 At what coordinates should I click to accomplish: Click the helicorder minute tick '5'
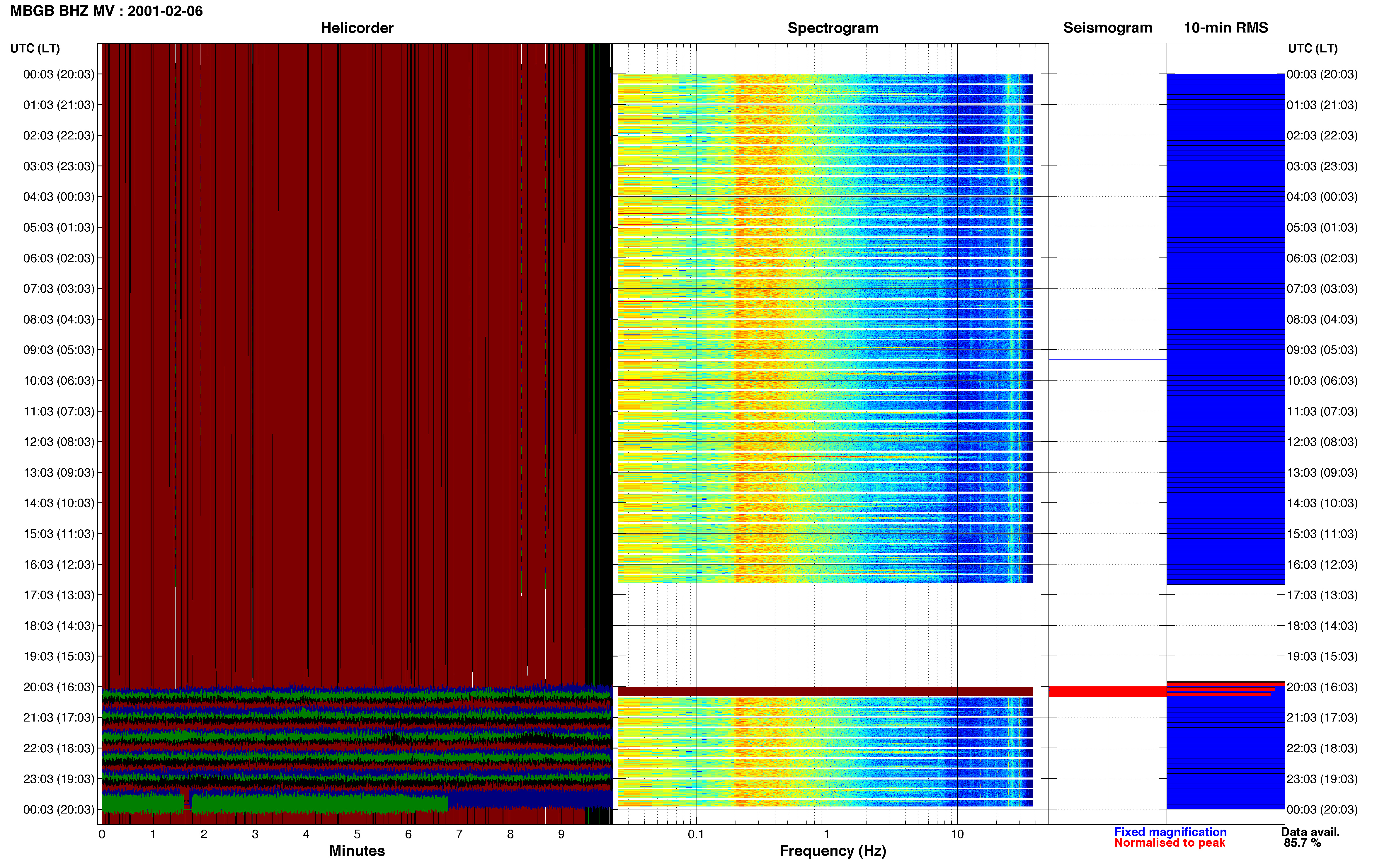357,834
